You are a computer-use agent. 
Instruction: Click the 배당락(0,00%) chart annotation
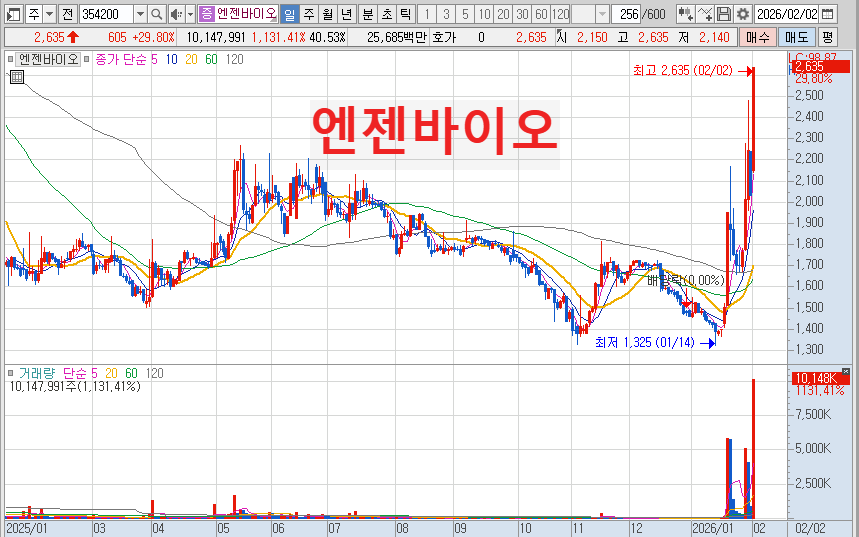[685, 281]
